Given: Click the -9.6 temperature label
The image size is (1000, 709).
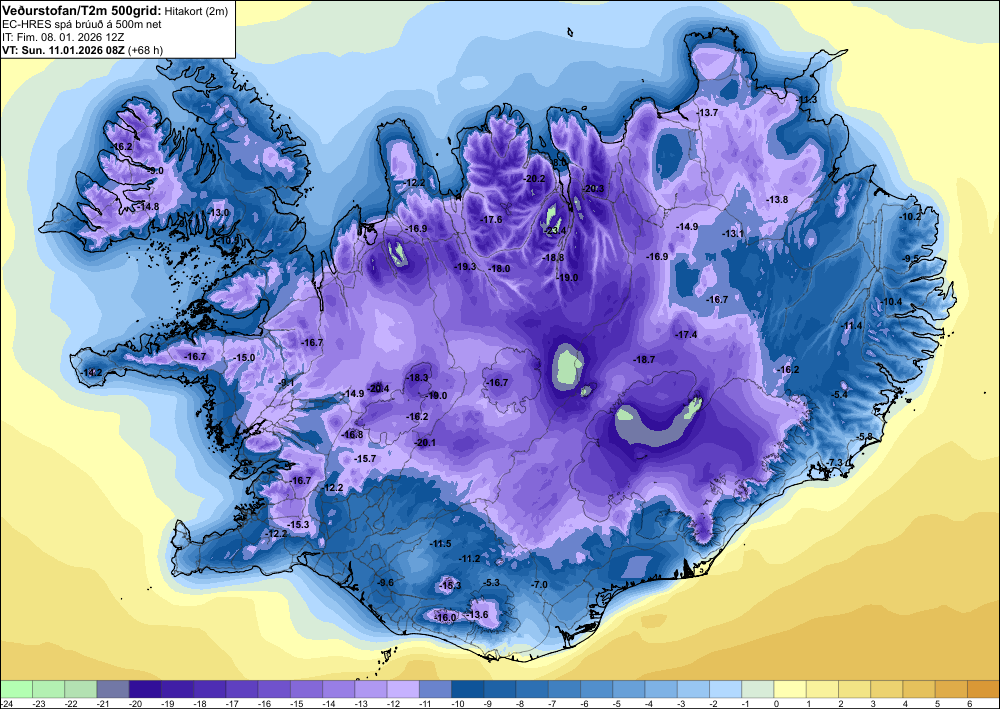Looking at the screenshot, I should [x=386, y=583].
